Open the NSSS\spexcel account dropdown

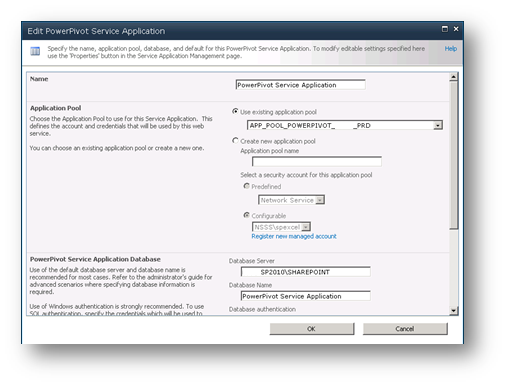click(x=281, y=227)
